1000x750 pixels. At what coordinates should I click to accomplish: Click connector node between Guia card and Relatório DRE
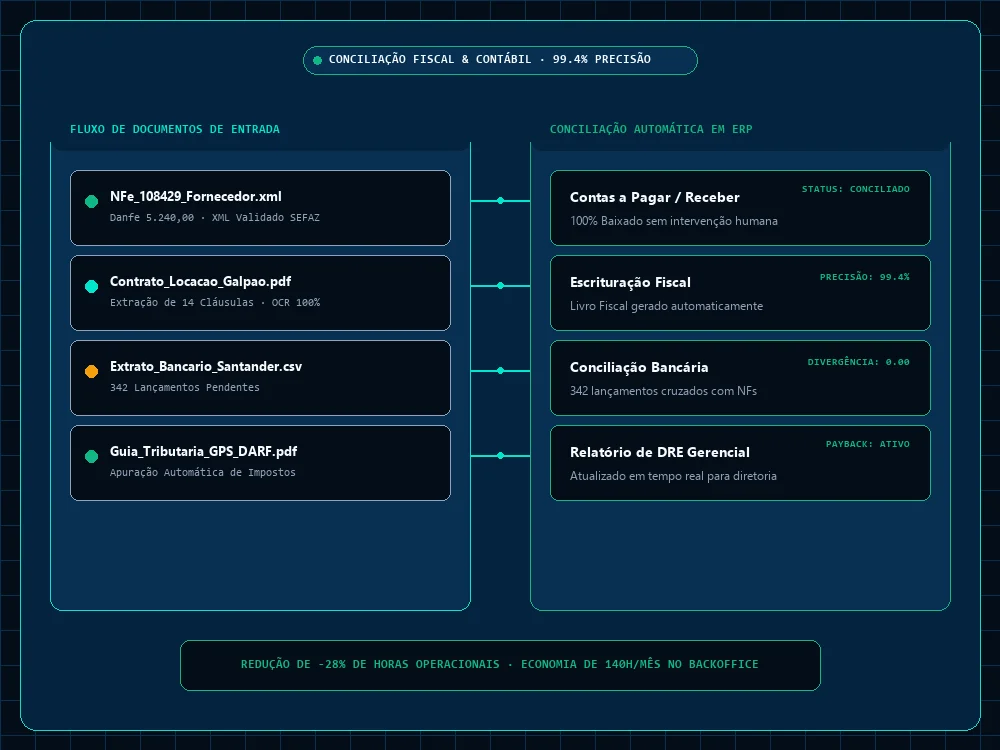[x=501, y=455]
